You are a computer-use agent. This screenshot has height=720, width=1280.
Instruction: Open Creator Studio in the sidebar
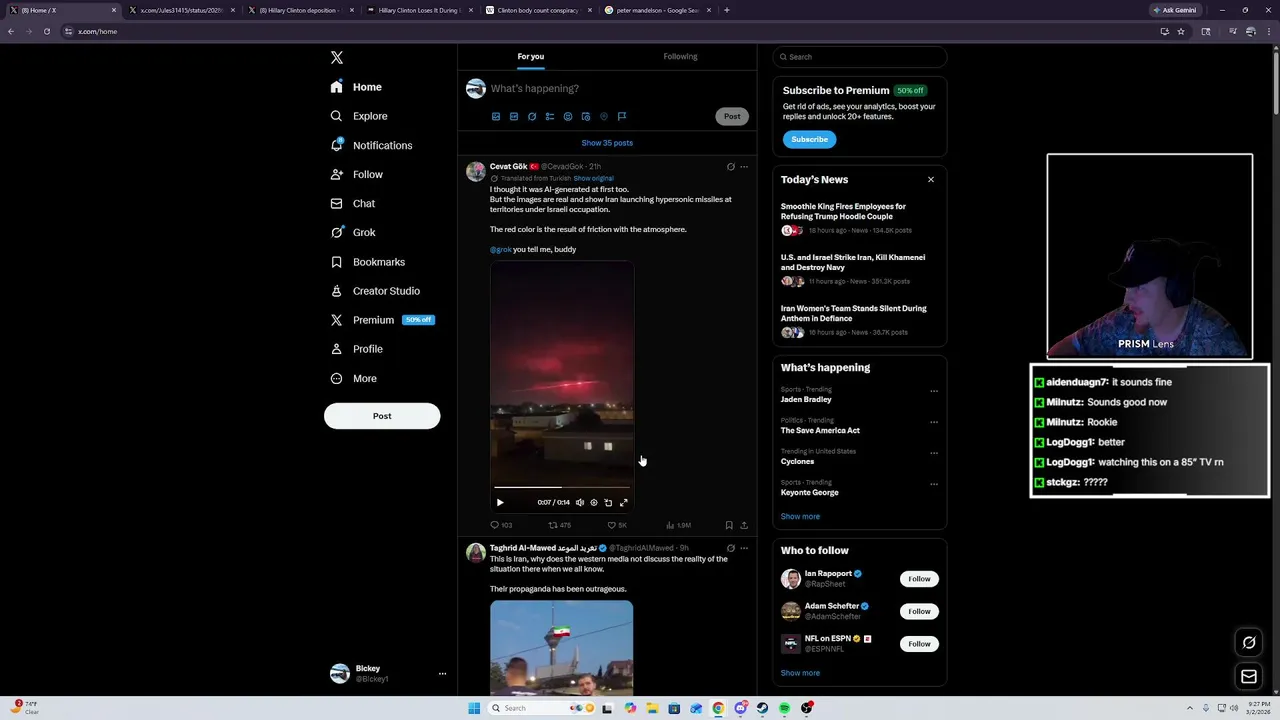pyautogui.click(x=375, y=291)
